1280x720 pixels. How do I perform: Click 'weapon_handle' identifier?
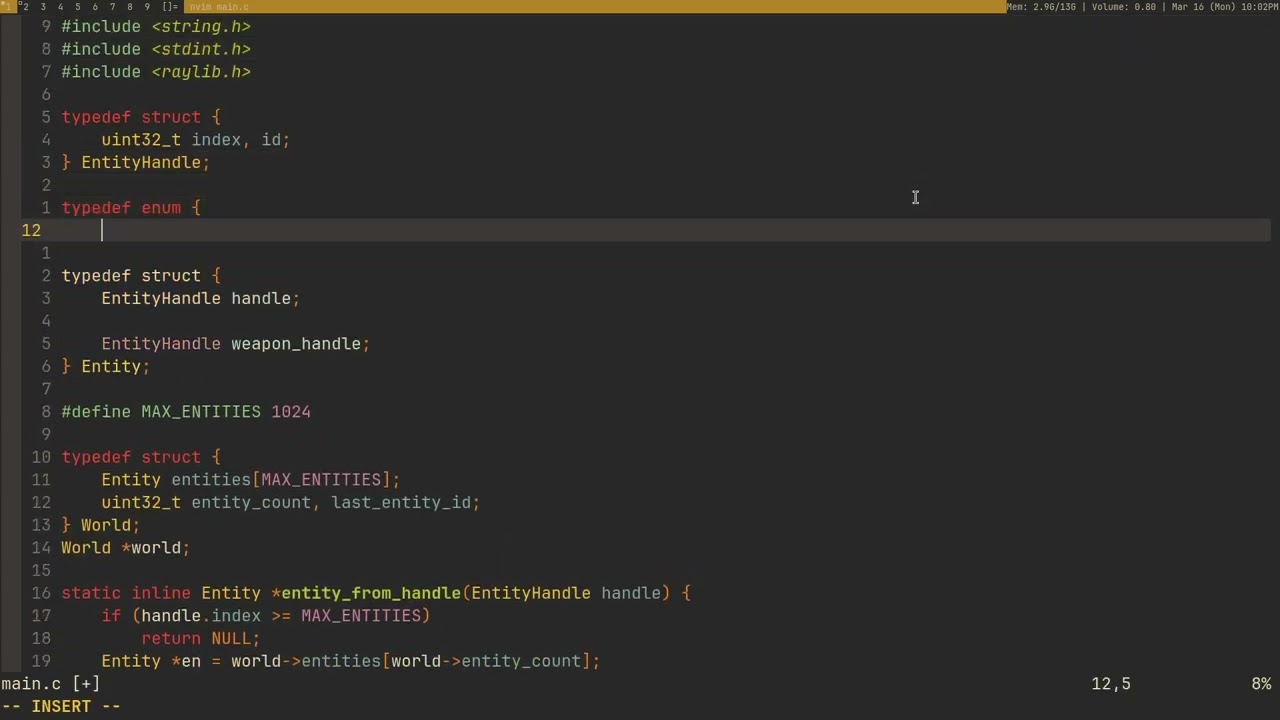pos(296,344)
